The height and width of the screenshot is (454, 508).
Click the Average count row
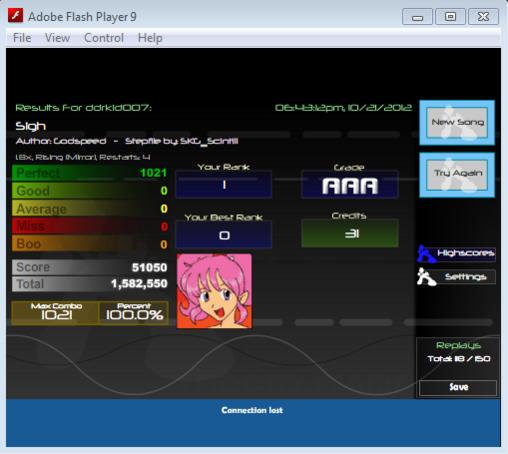90,209
